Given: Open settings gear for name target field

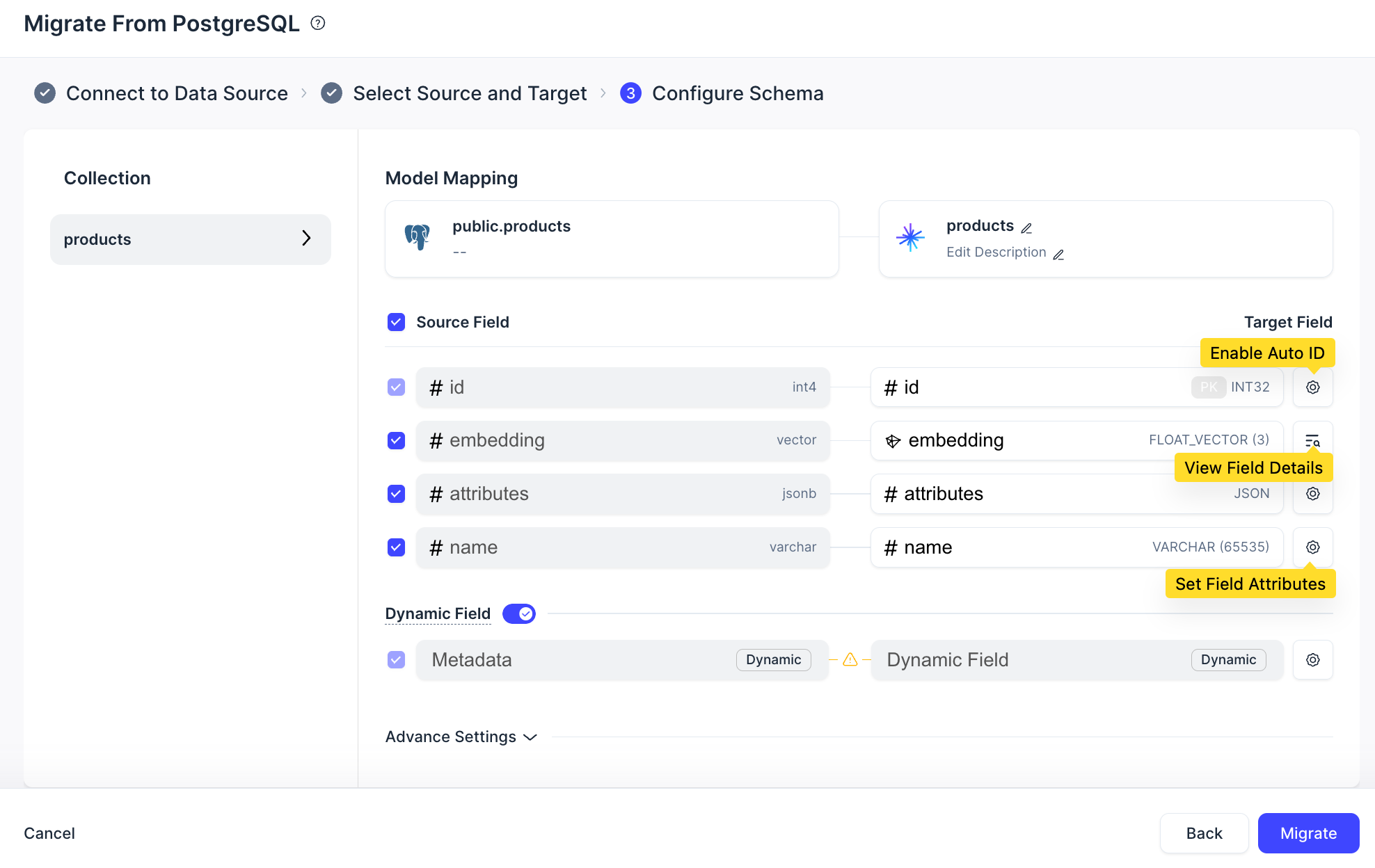Looking at the screenshot, I should pos(1313,547).
